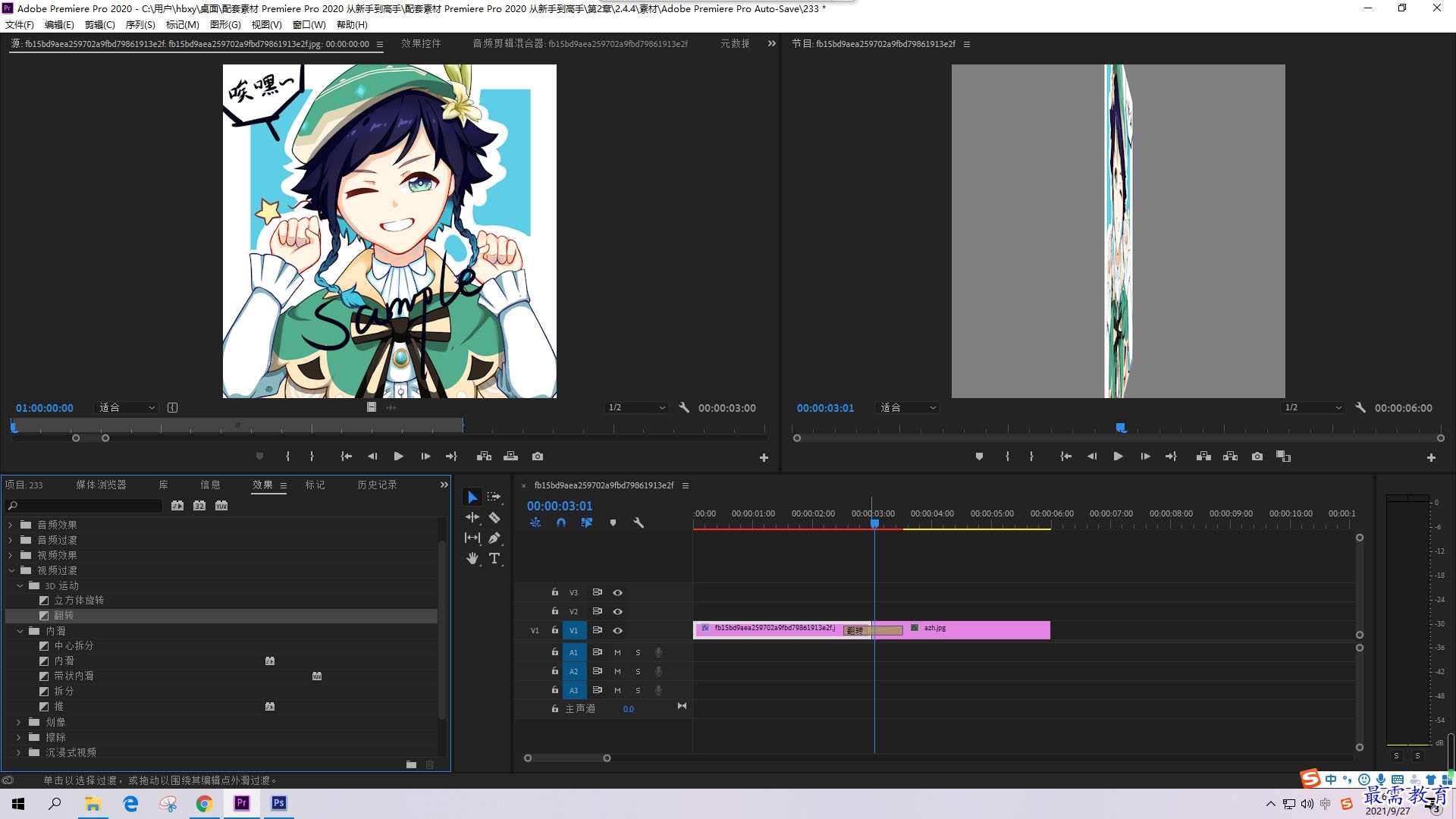Toggle lock on V1 track

coord(555,630)
